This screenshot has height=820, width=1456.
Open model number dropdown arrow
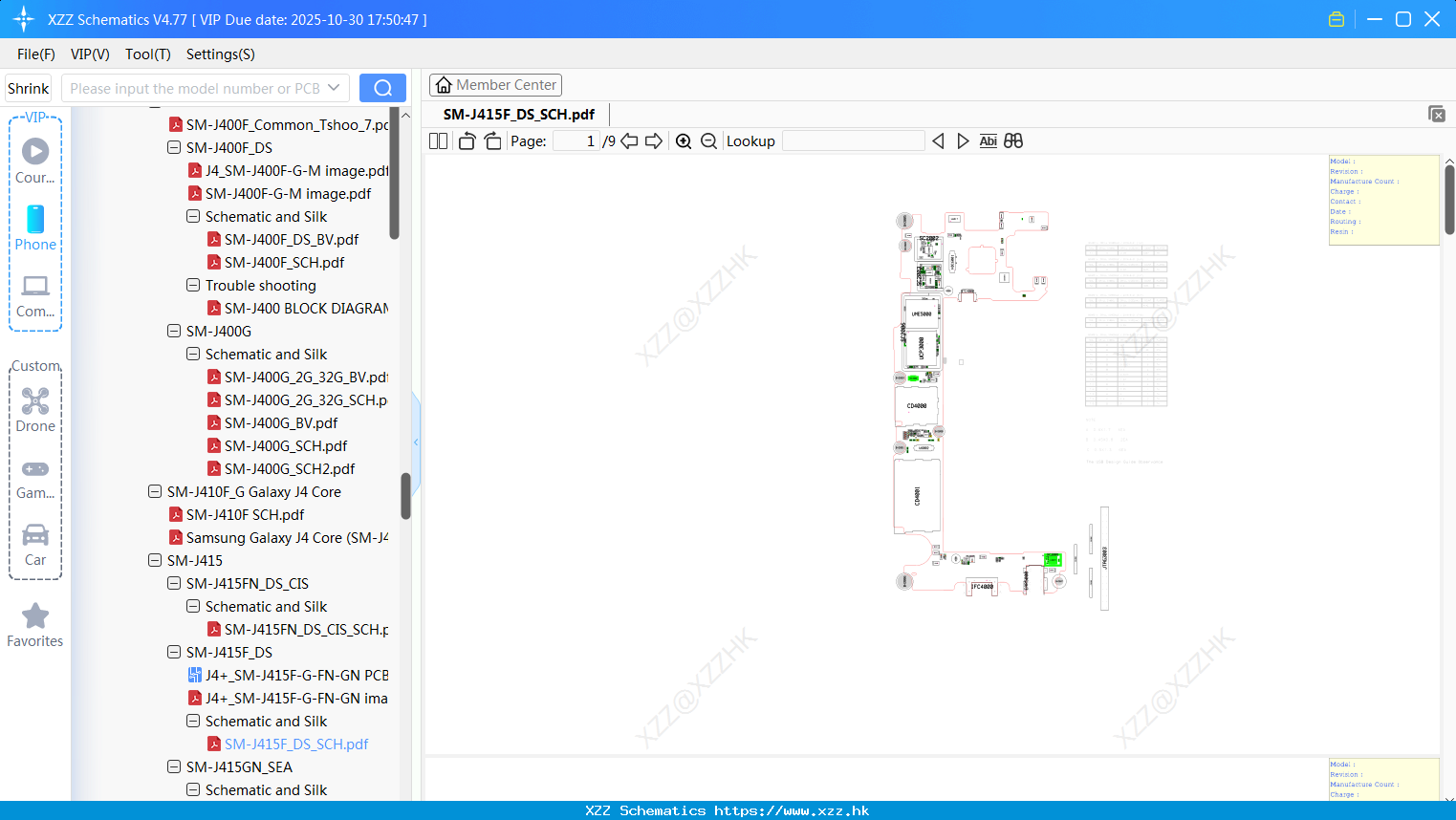(334, 88)
